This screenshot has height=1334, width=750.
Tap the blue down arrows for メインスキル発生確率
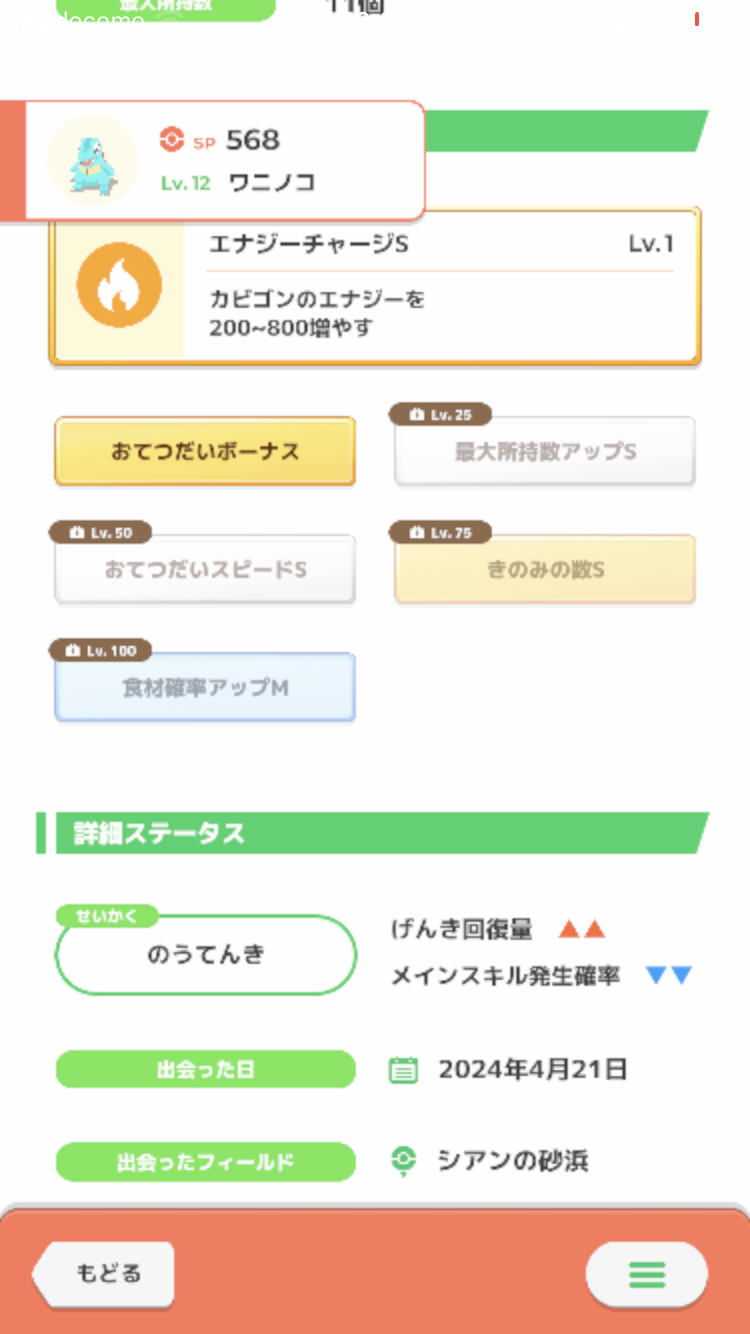[669, 975]
